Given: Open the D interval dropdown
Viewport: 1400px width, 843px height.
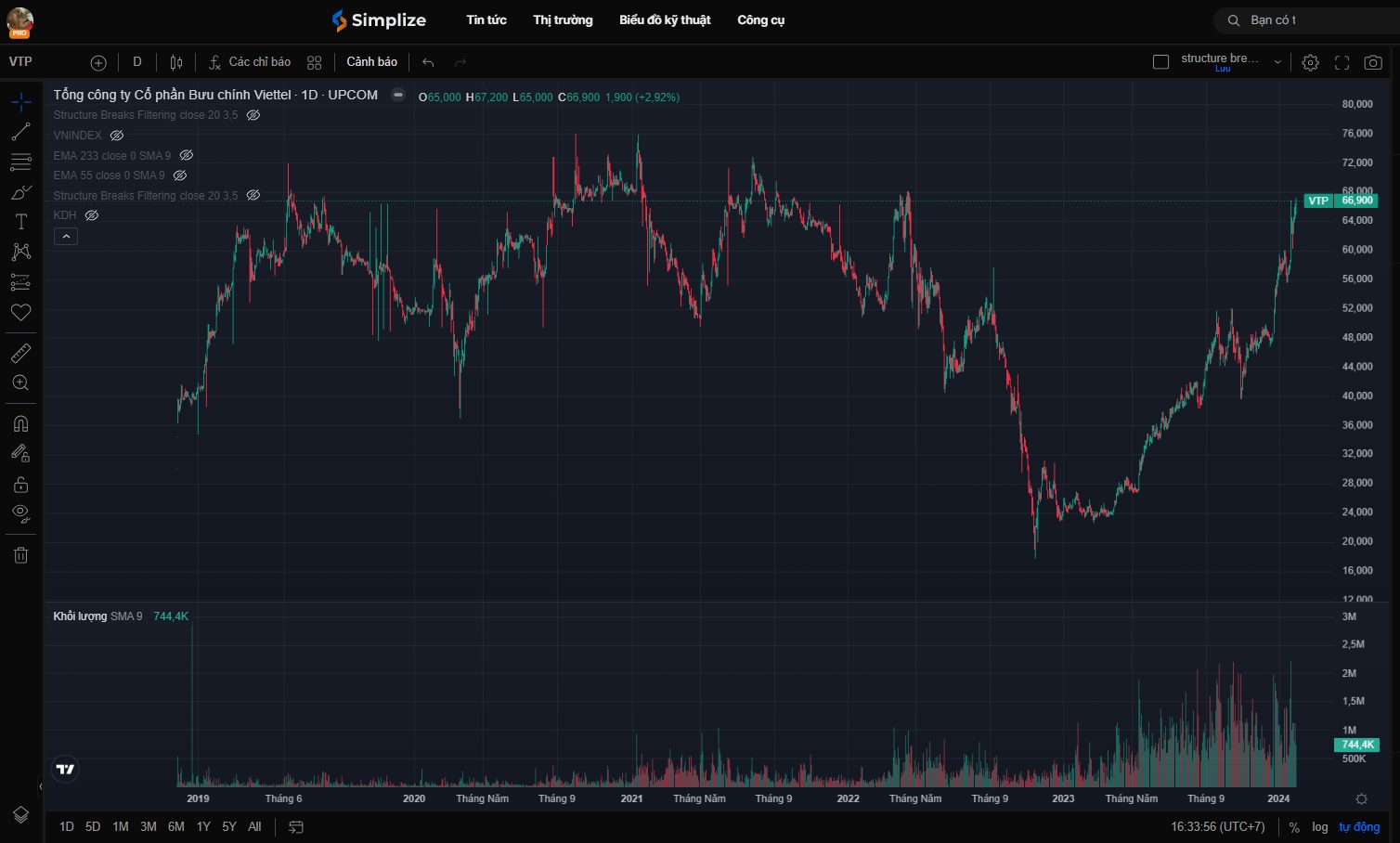Looking at the screenshot, I should pyautogui.click(x=136, y=62).
